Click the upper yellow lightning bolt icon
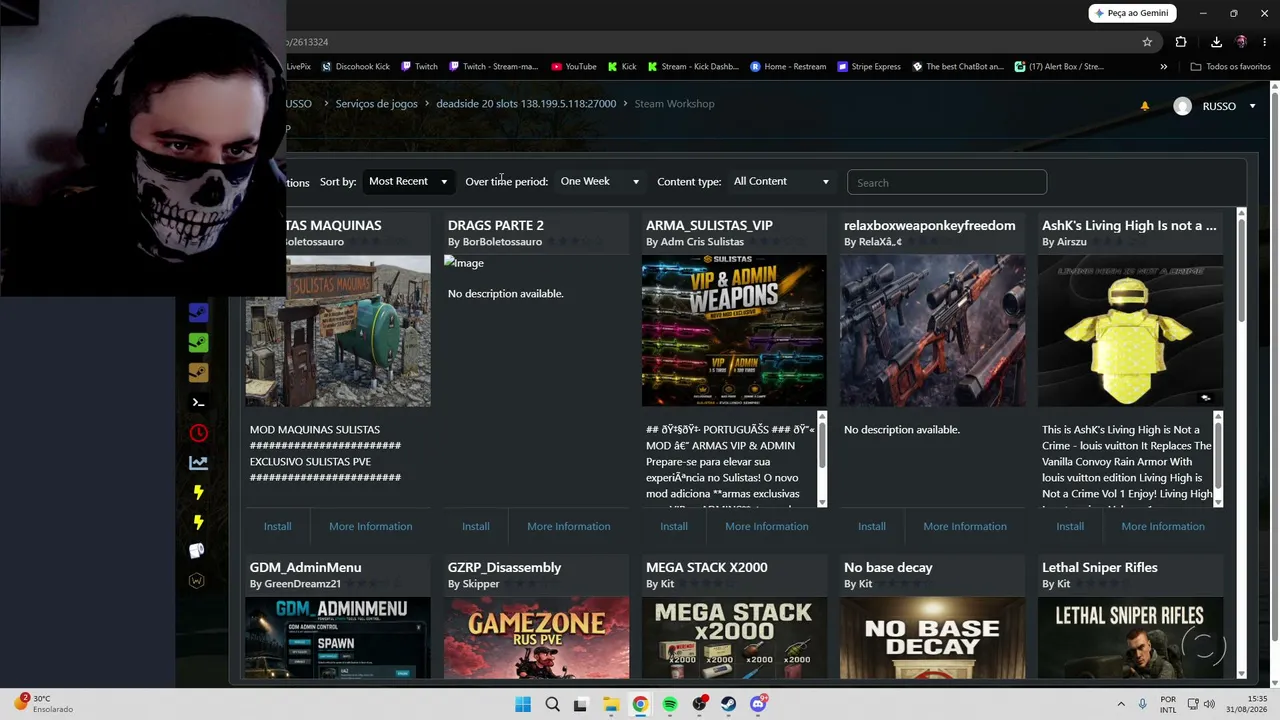This screenshot has height=720, width=1280. point(198,492)
